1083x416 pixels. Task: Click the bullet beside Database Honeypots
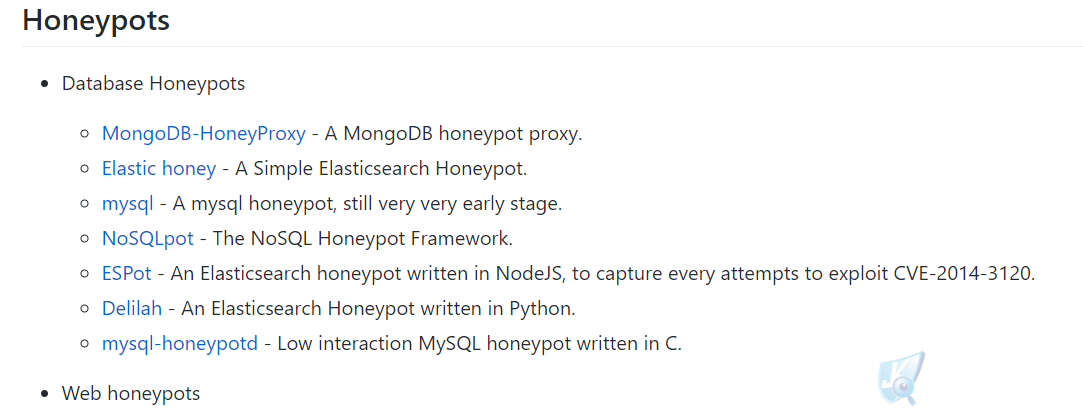[46, 84]
